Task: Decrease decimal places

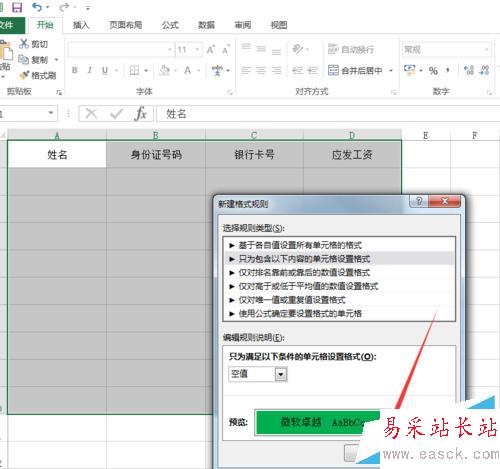Action: 484,70
